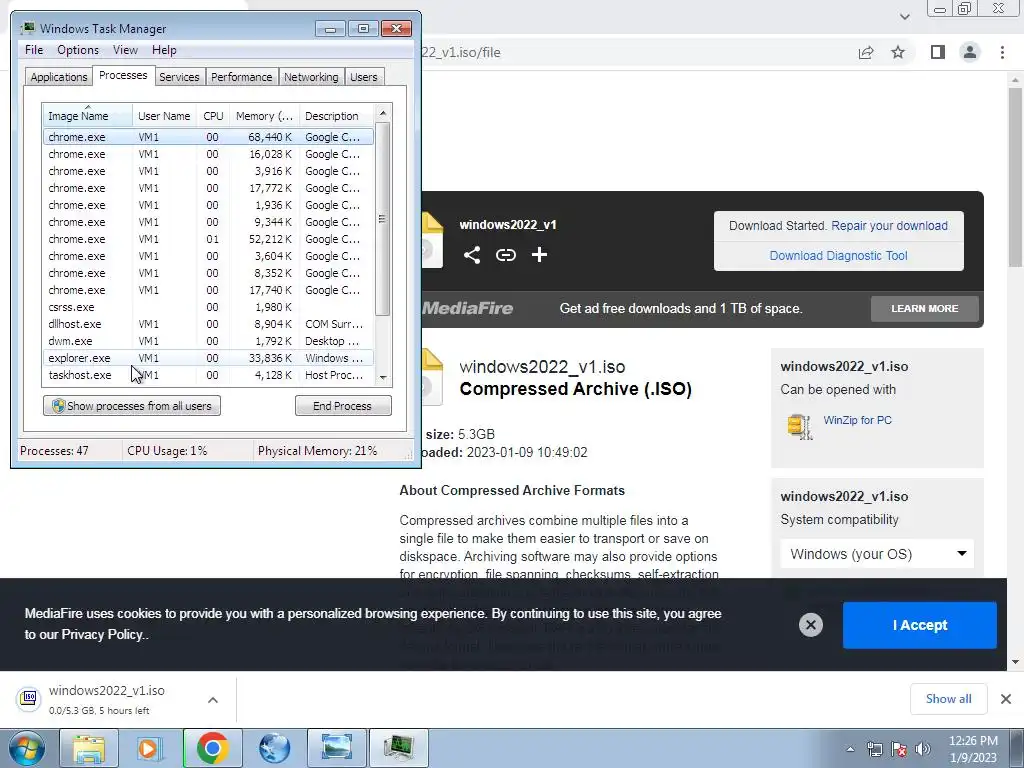The width and height of the screenshot is (1024, 768).
Task: Select the dllhost.exe process row
Action: [208, 324]
